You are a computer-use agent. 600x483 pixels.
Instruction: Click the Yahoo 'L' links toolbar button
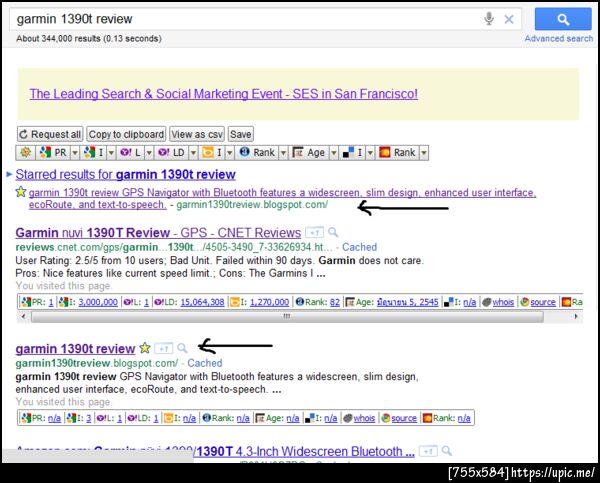(x=131, y=152)
